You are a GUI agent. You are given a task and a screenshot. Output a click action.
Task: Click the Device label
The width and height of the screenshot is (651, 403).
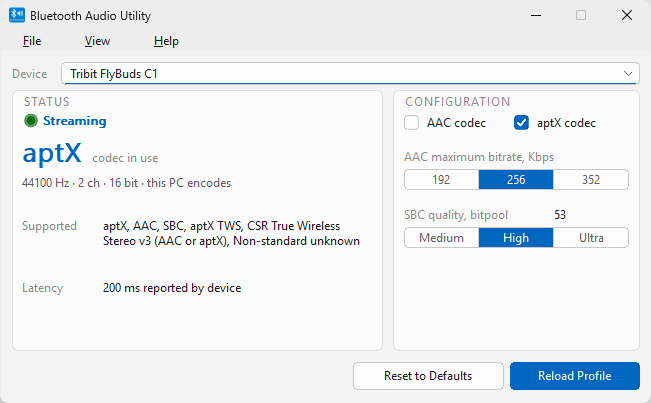point(29,74)
